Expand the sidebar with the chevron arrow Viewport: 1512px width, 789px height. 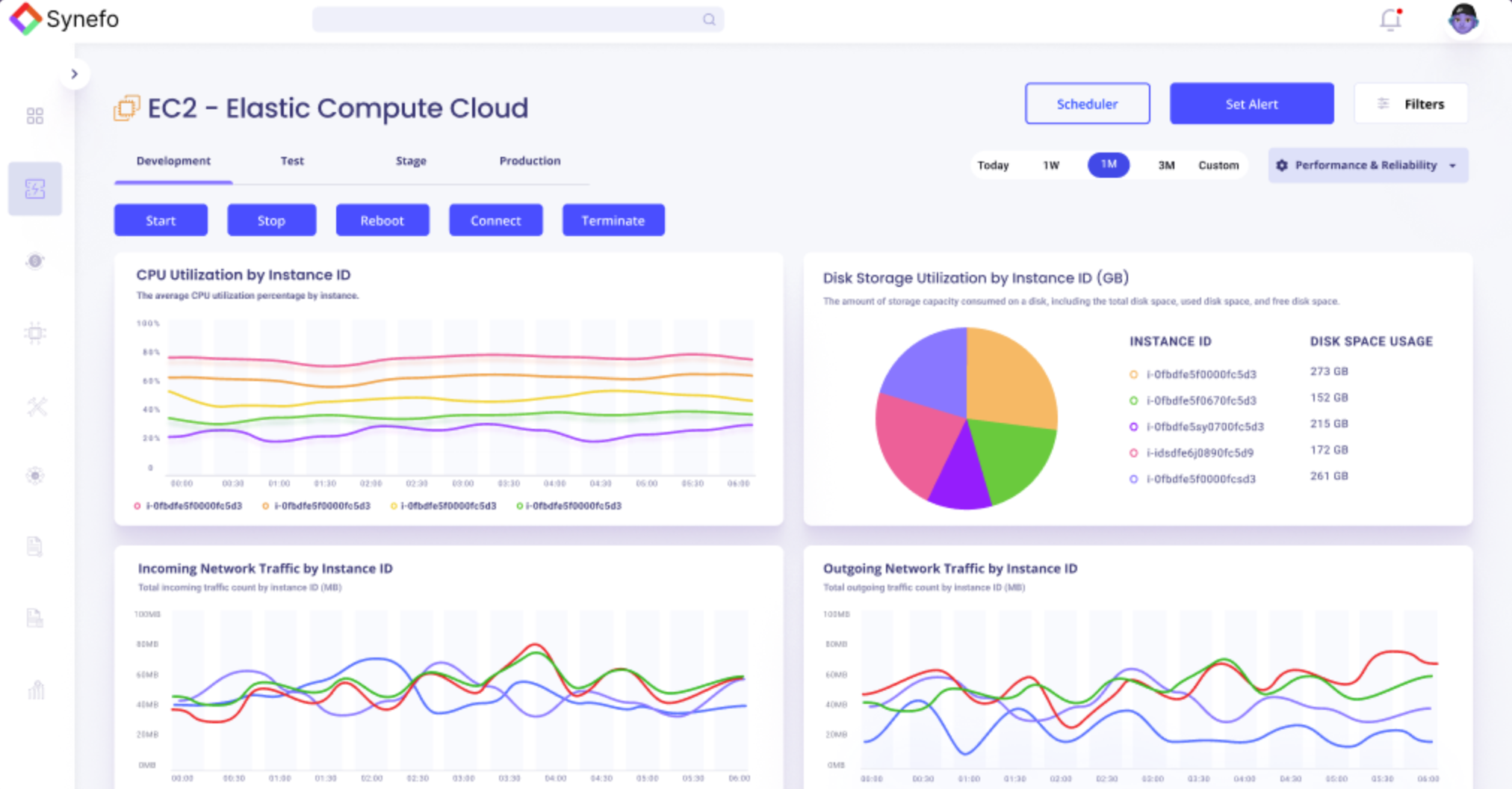click(x=74, y=74)
